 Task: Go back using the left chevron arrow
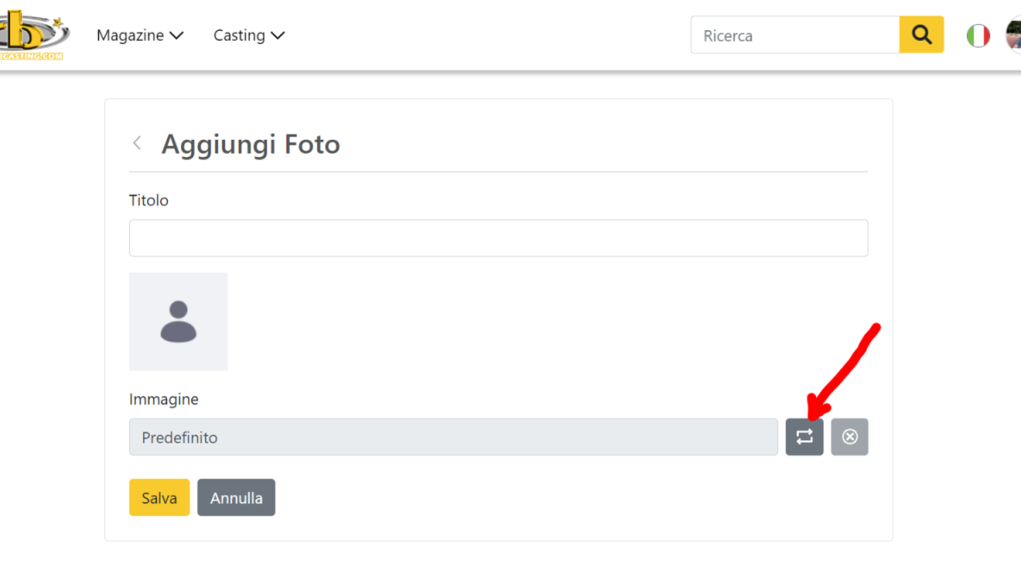pos(137,143)
